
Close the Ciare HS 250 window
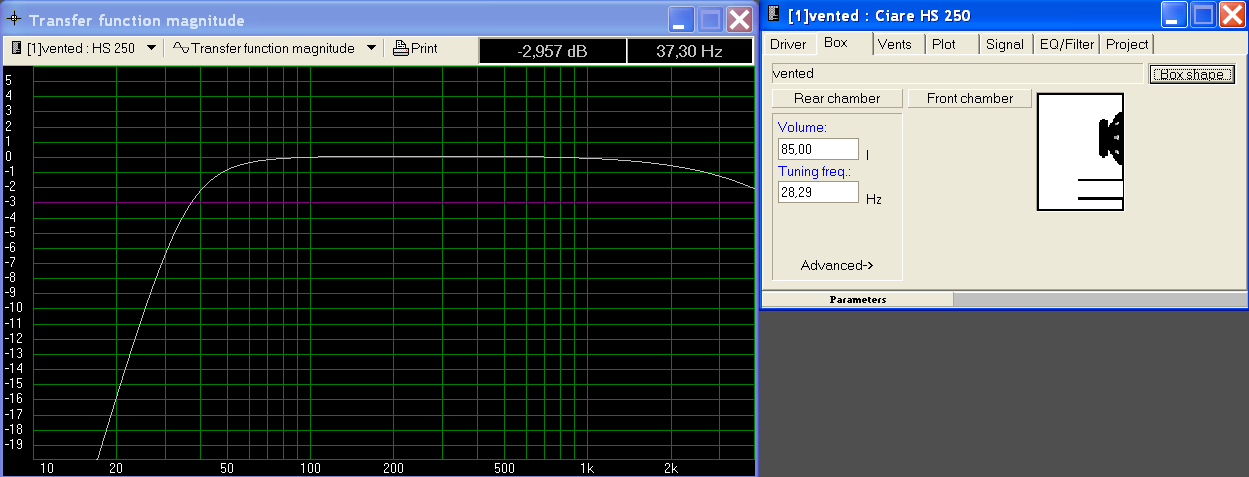click(1231, 15)
